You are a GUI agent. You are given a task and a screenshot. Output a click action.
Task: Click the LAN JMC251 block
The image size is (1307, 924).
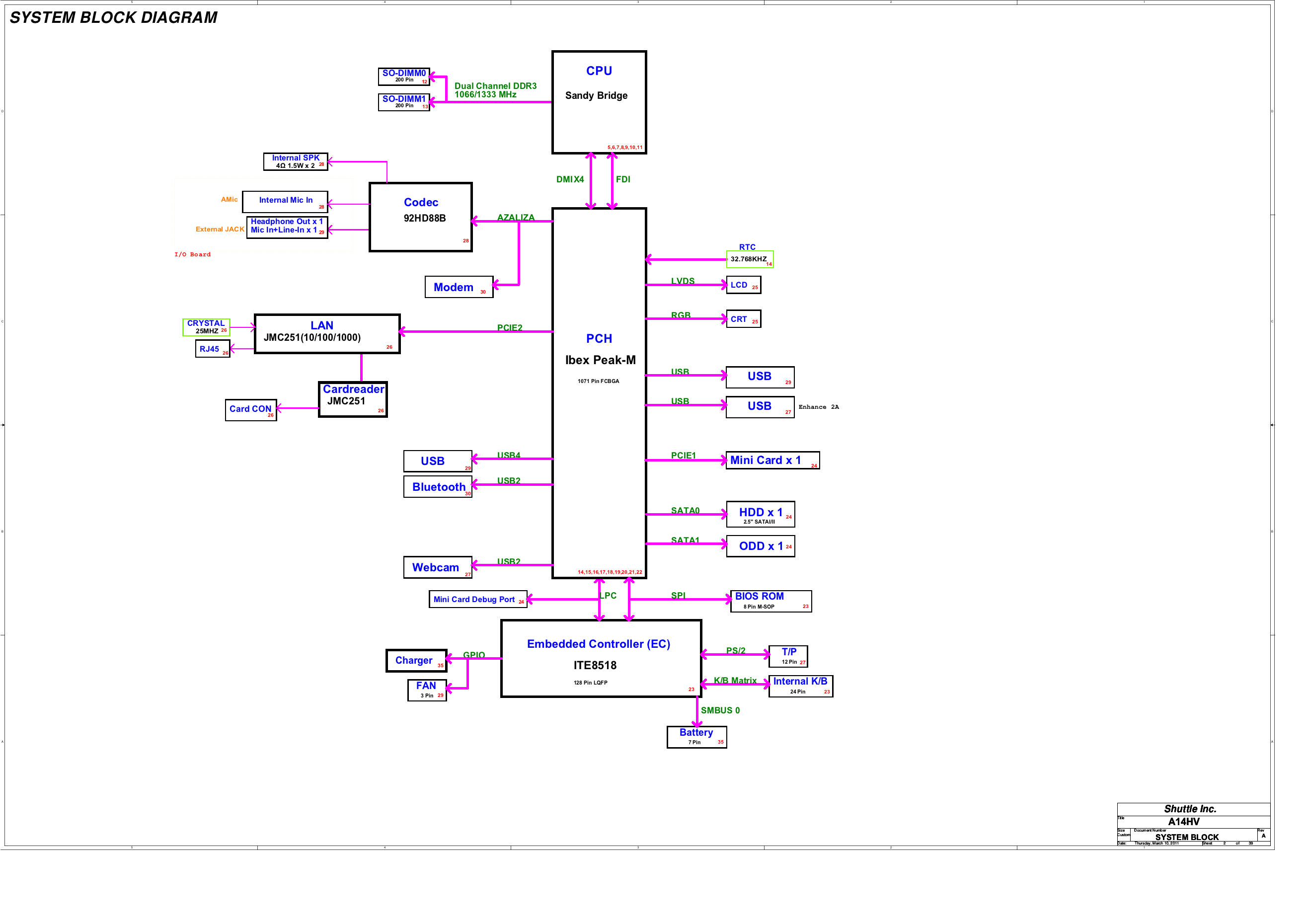[x=327, y=334]
